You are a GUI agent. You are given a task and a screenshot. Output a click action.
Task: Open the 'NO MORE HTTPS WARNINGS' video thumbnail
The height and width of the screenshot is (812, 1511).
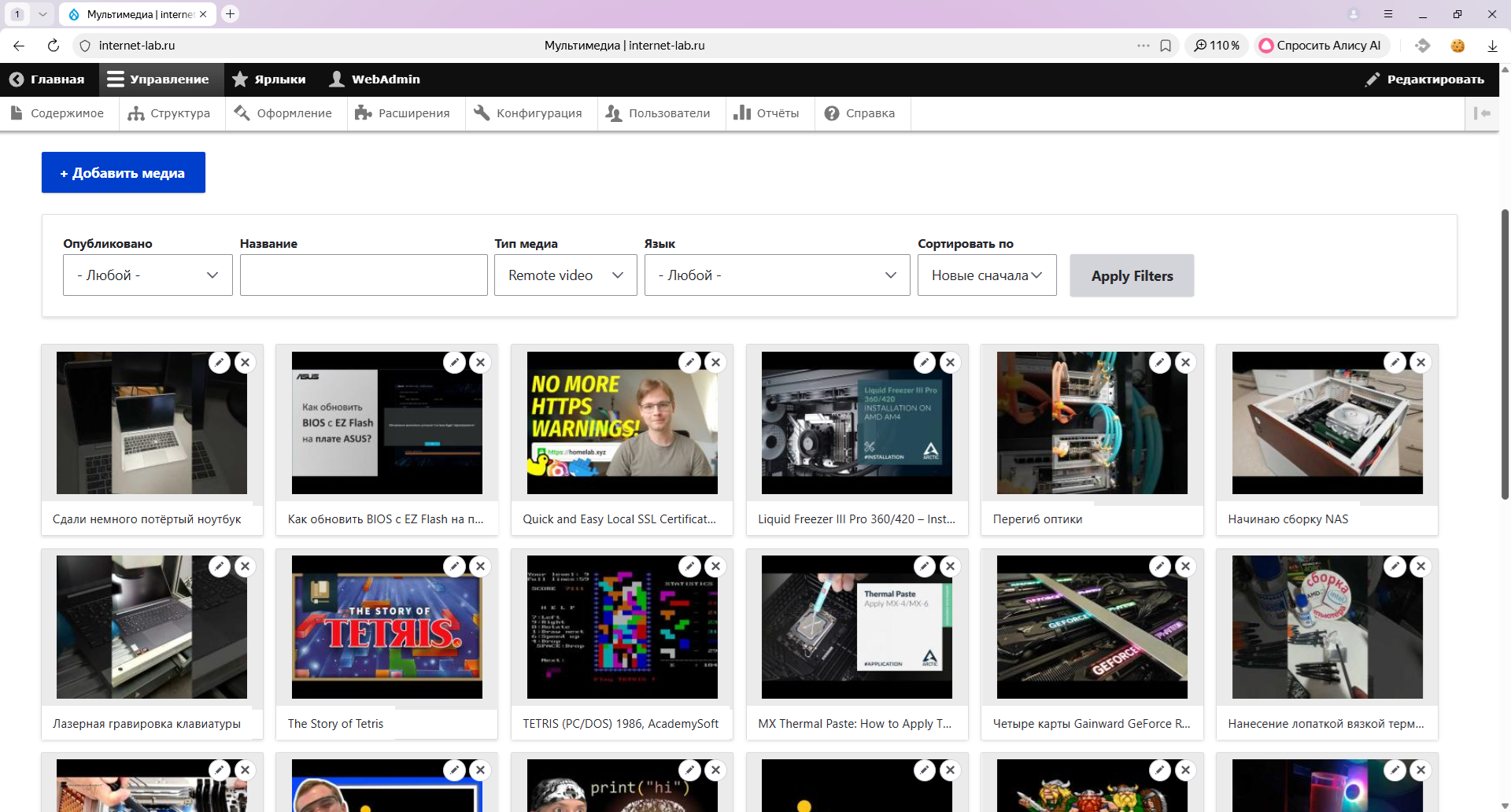pos(622,423)
